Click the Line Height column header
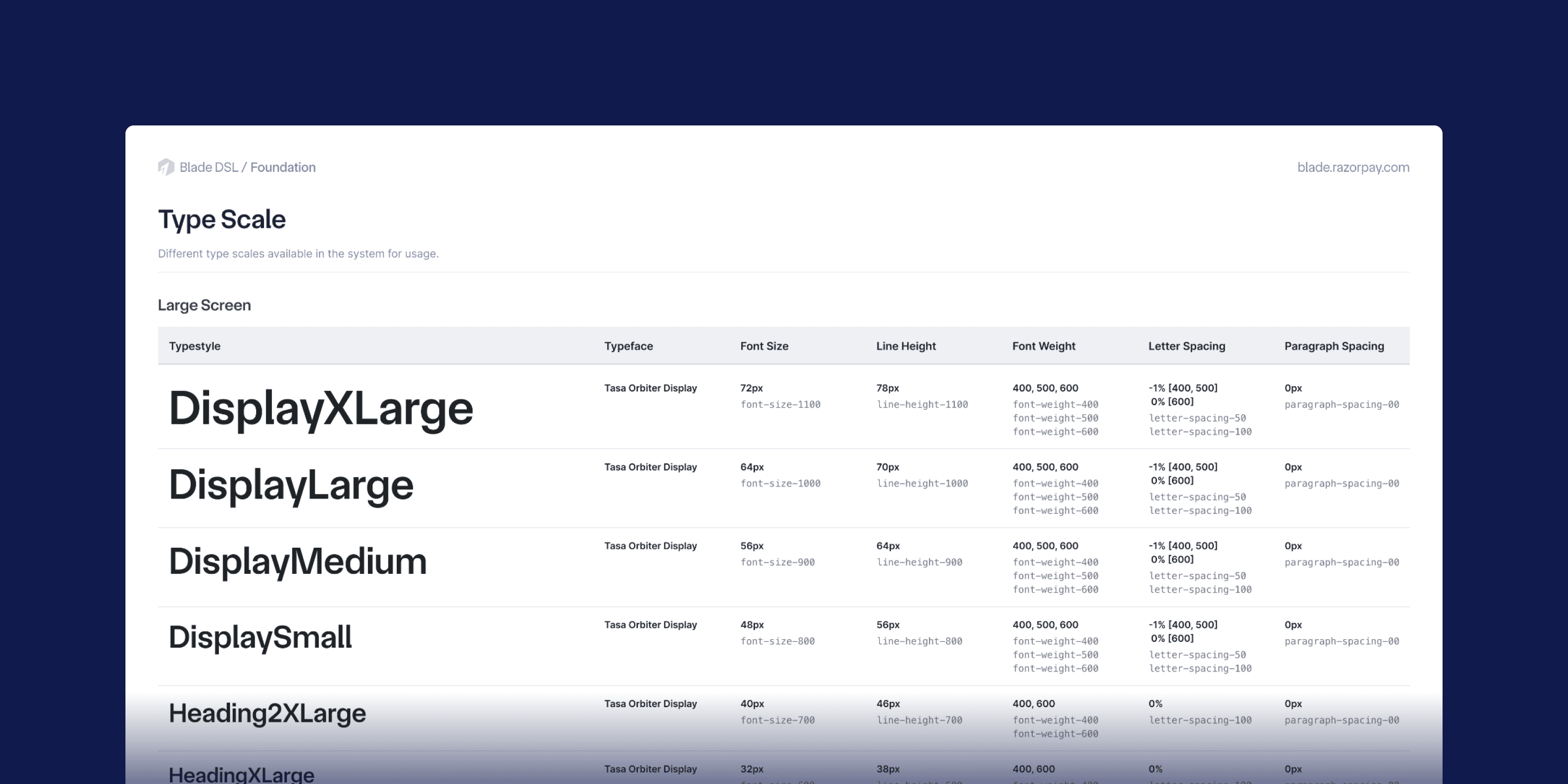 906,345
